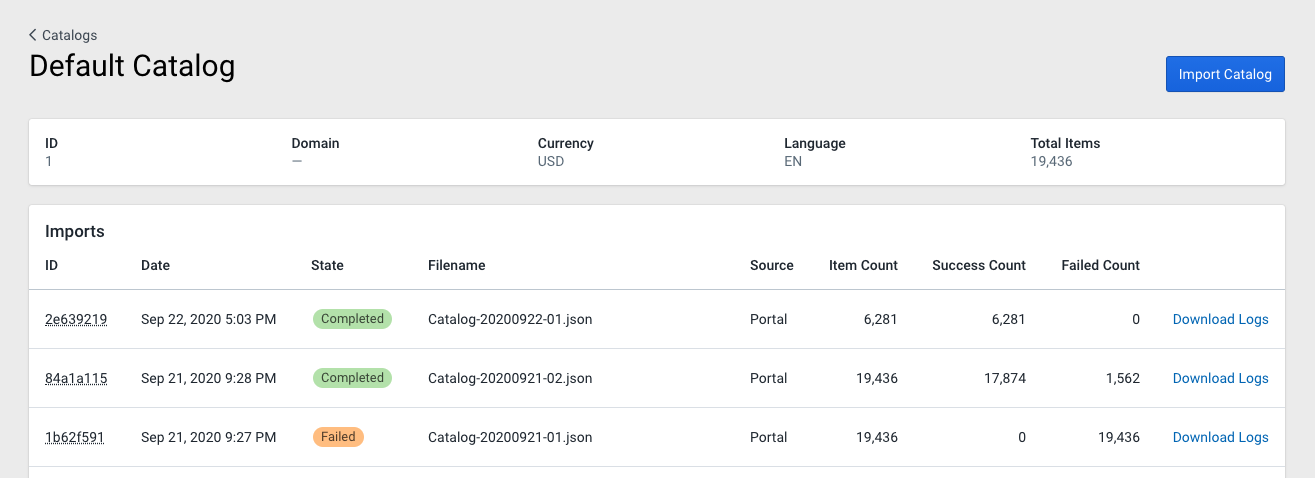This screenshot has height=478, width=1315.
Task: Select filename Catalog-20200921-02.json
Action: (510, 379)
